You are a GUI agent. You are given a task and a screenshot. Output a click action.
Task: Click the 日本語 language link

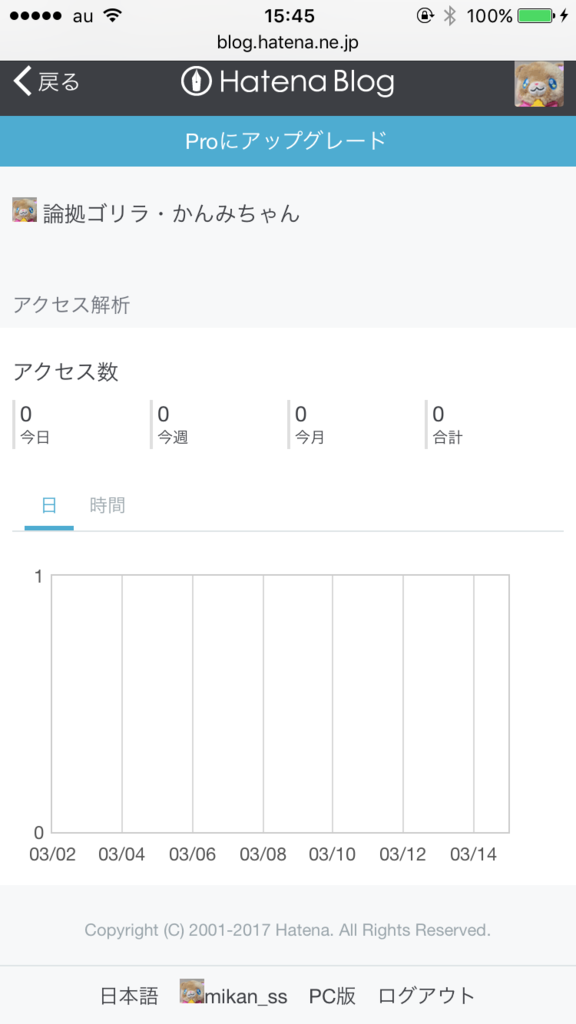point(129,997)
